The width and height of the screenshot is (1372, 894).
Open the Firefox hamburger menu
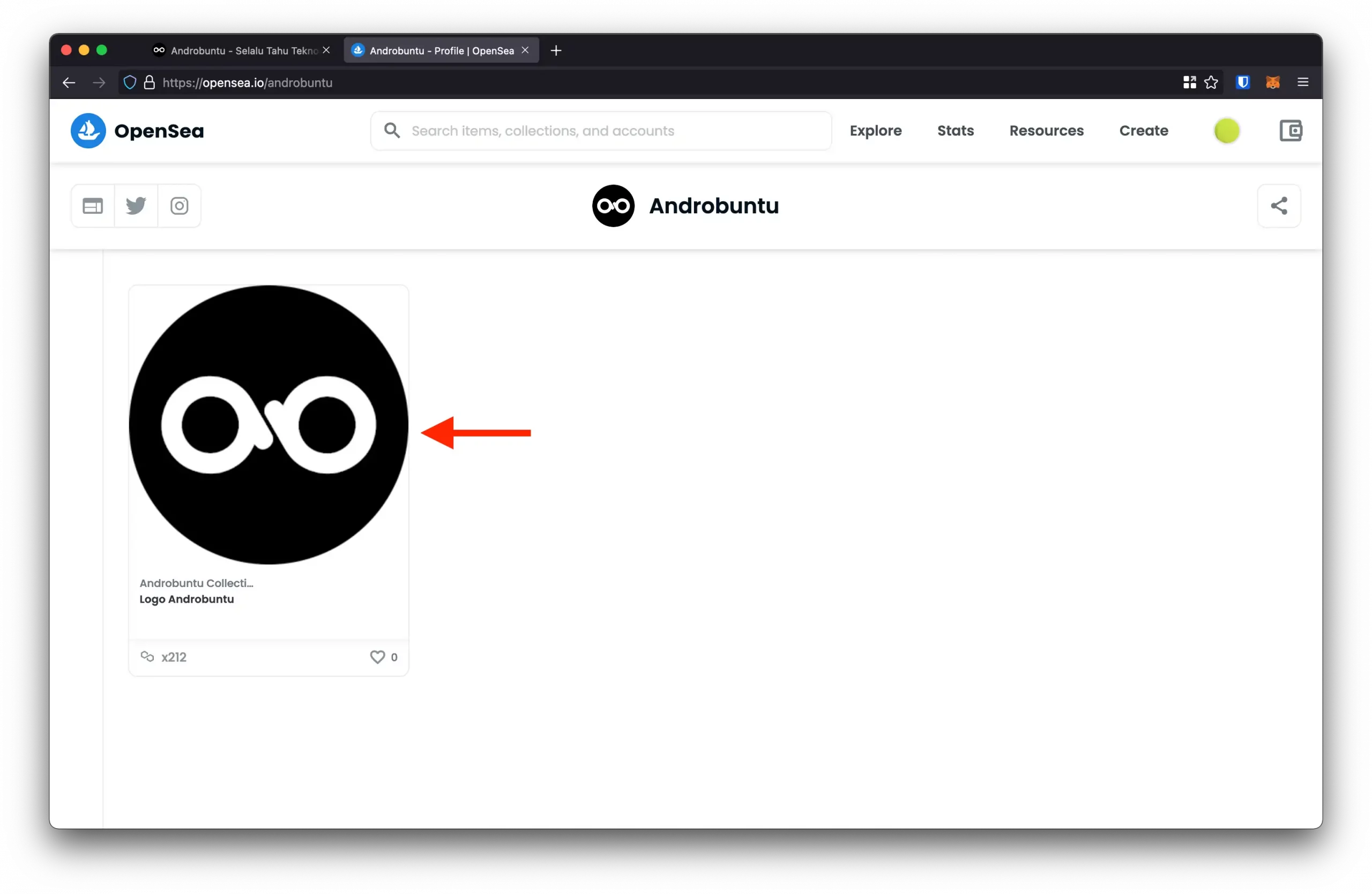click(1302, 82)
